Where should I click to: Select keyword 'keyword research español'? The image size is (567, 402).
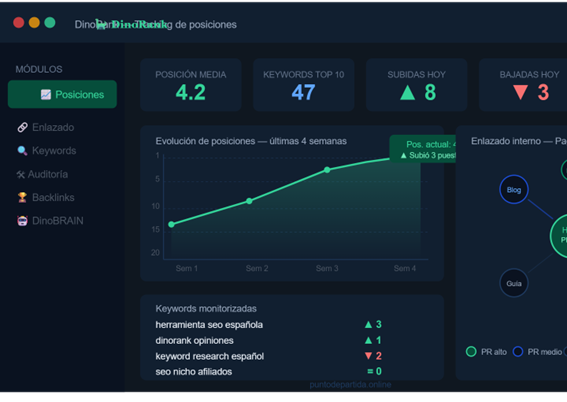[210, 356]
